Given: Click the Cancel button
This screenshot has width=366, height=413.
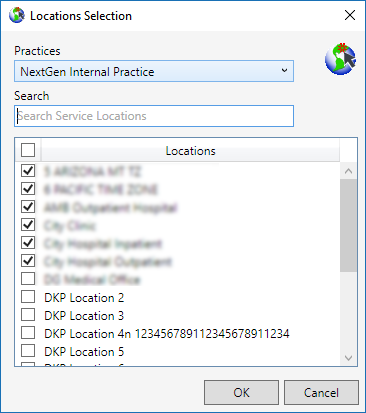Looking at the screenshot, I should pos(321,392).
